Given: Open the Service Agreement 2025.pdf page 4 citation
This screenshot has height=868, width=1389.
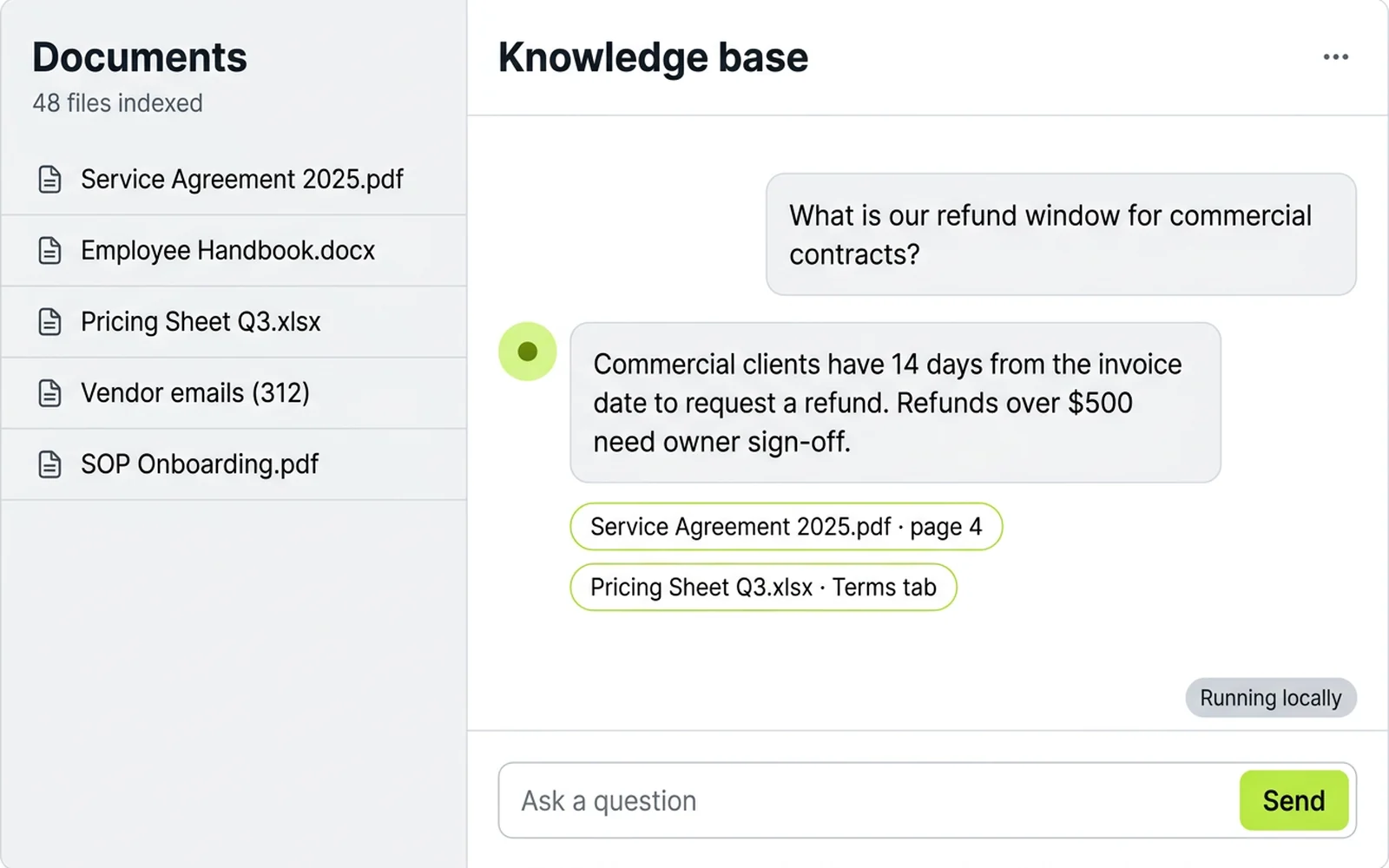Looking at the screenshot, I should pyautogui.click(x=786, y=527).
